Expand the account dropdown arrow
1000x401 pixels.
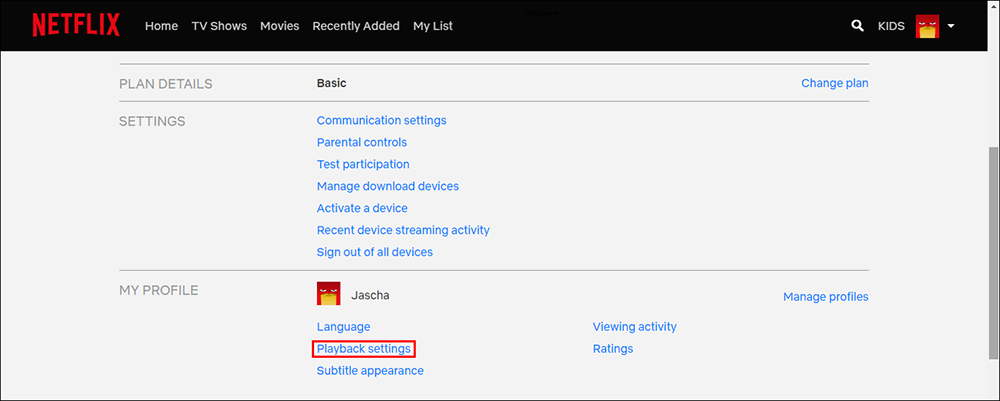pos(951,26)
